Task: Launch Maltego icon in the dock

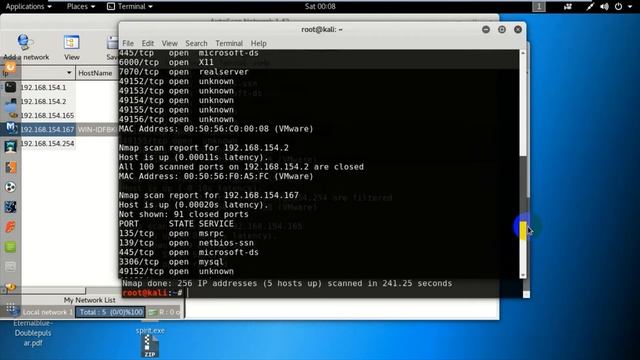Action: pos(11,128)
